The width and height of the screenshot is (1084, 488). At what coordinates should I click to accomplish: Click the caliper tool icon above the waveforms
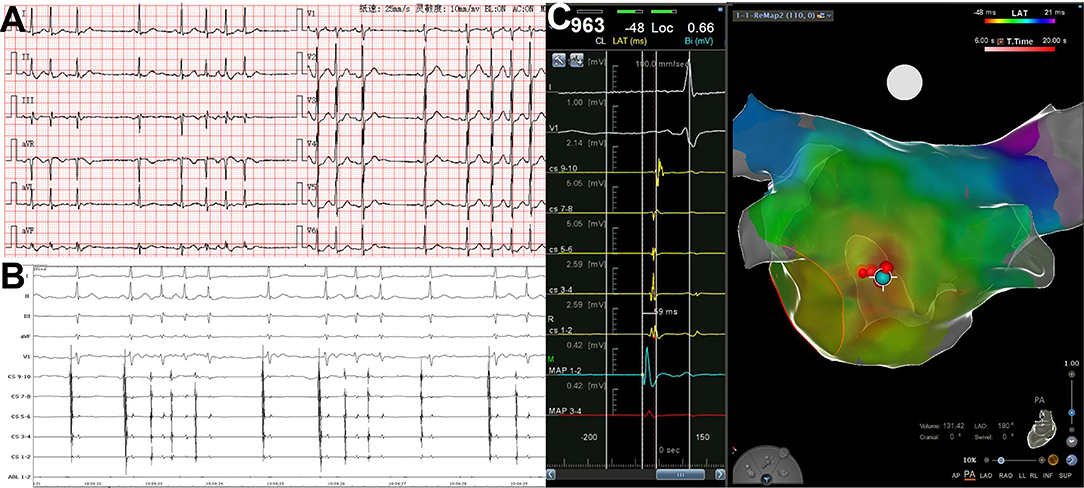click(560, 60)
